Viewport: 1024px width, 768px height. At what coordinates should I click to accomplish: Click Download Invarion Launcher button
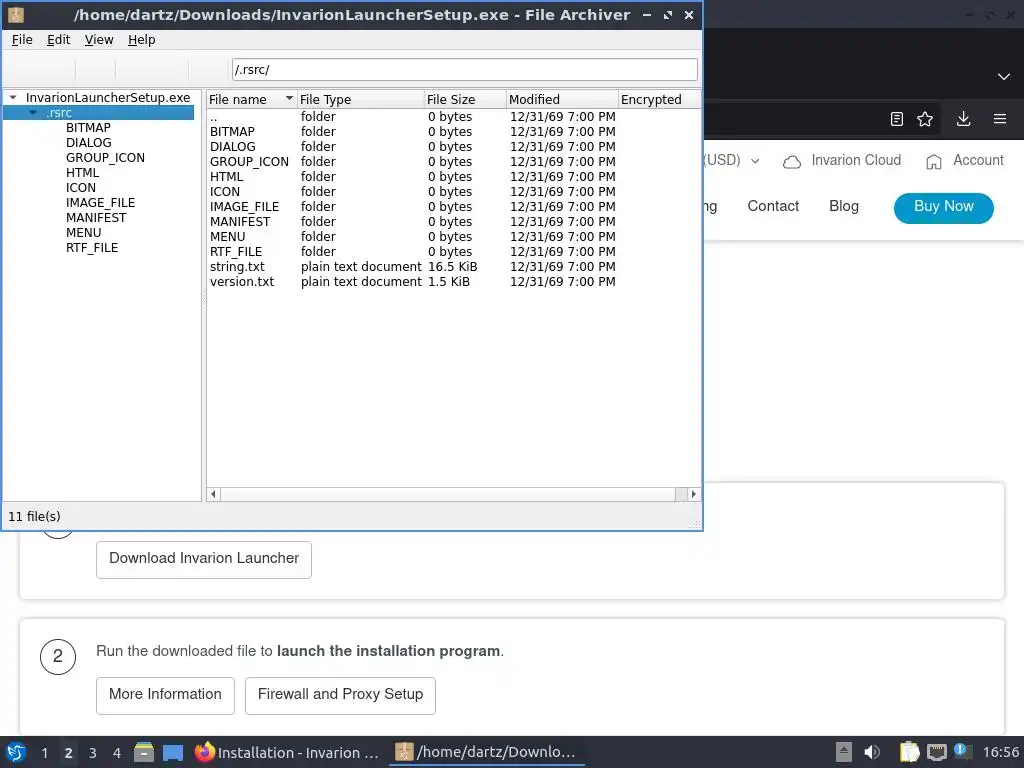[x=204, y=559]
